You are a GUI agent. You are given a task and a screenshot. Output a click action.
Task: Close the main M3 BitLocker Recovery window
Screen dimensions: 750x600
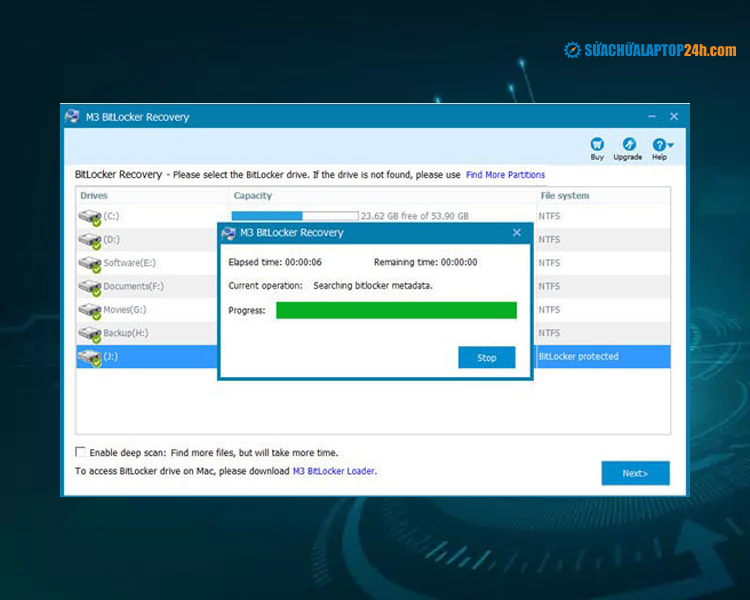pos(674,116)
